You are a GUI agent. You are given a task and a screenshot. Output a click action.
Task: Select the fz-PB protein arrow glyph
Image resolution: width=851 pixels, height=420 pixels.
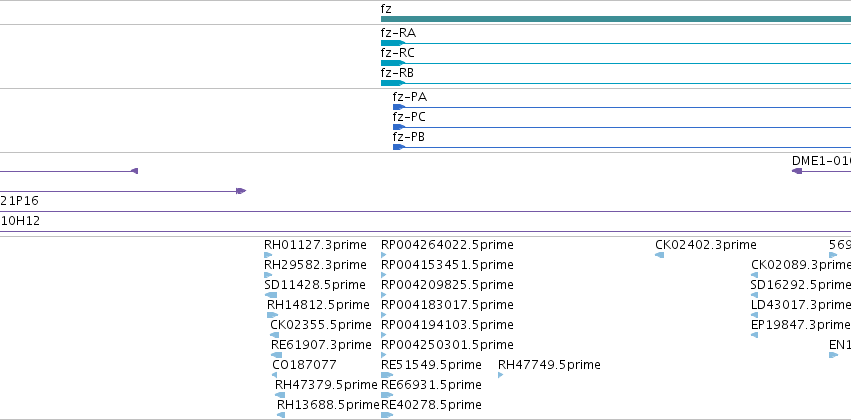pyautogui.click(x=399, y=147)
